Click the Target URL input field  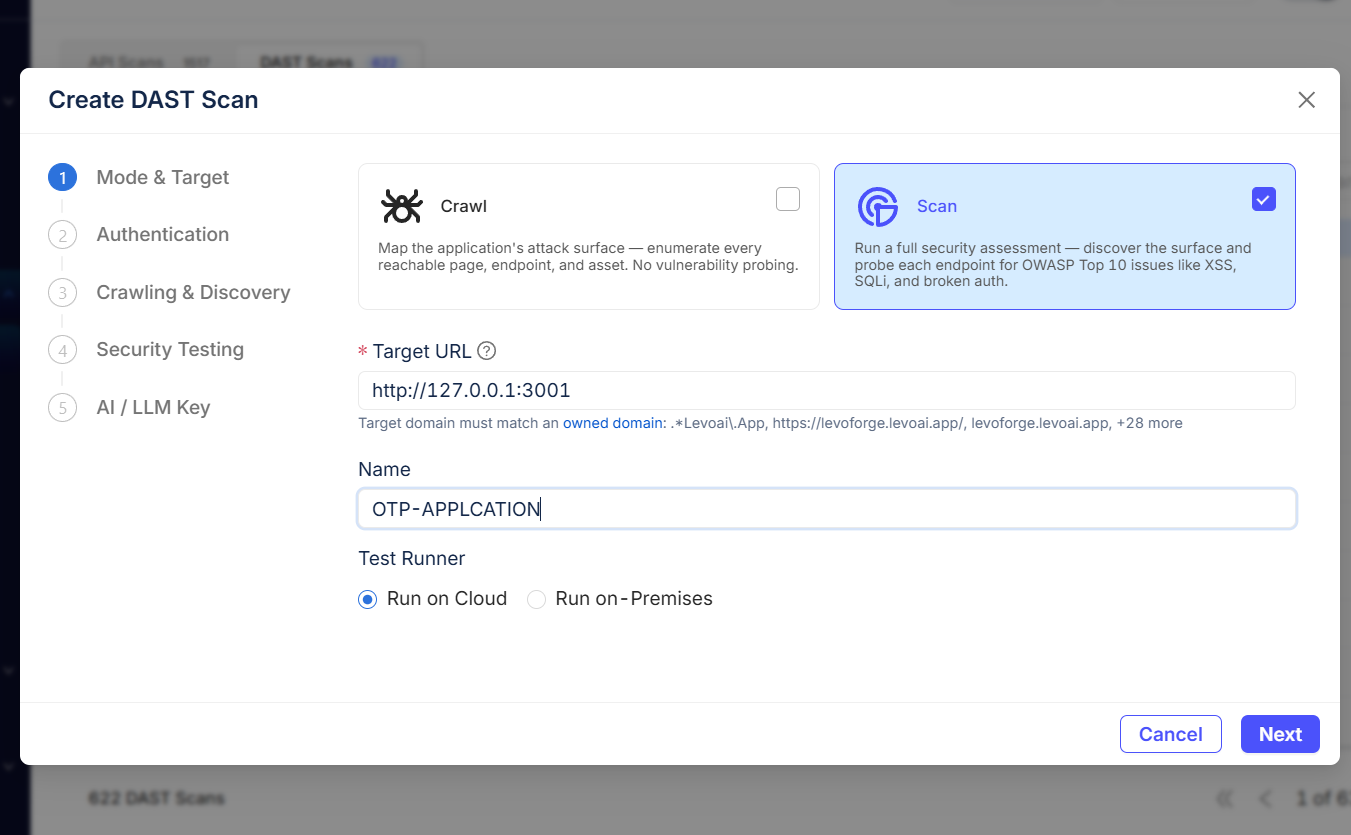[827, 390]
